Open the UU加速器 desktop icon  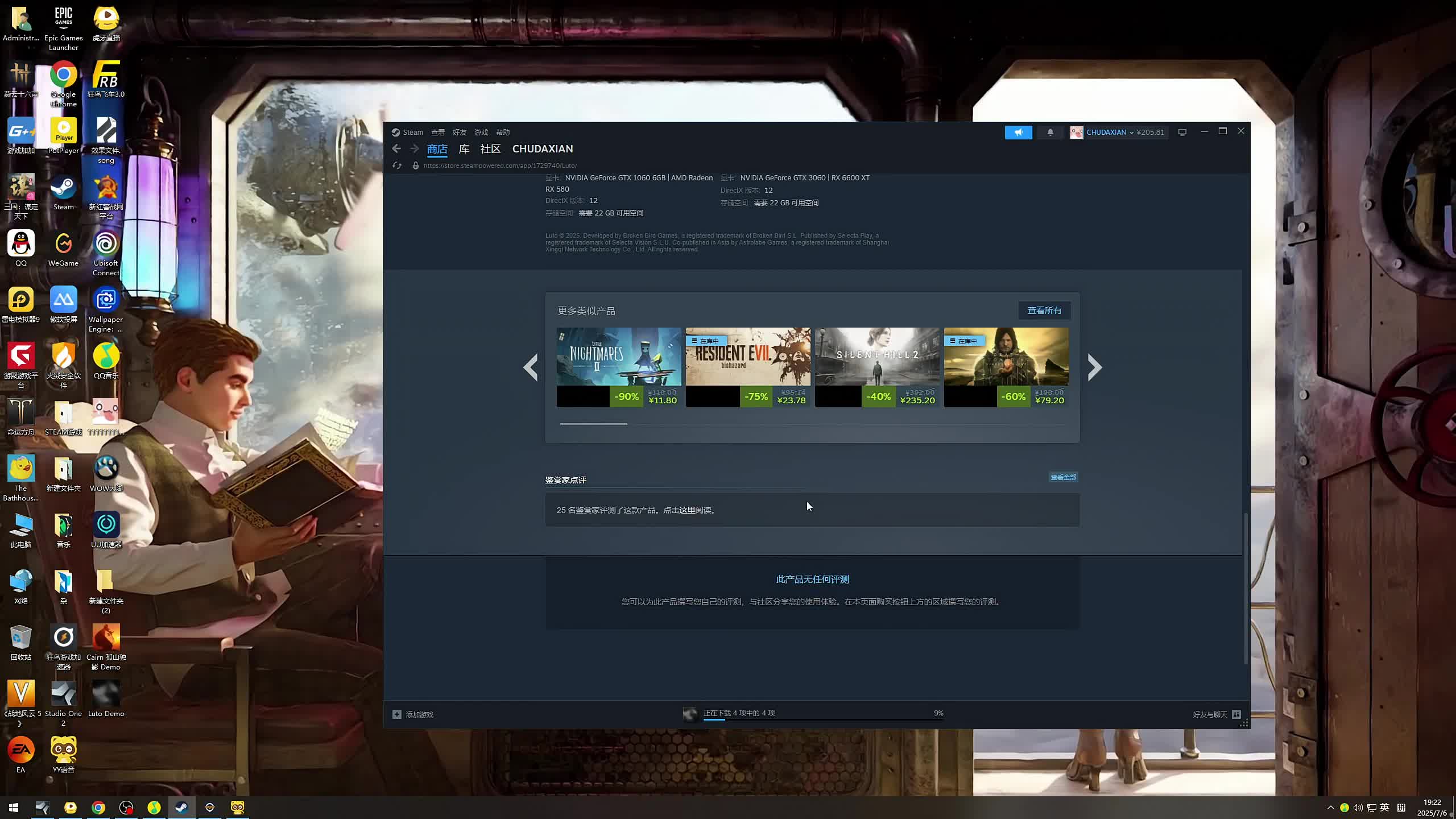106,530
